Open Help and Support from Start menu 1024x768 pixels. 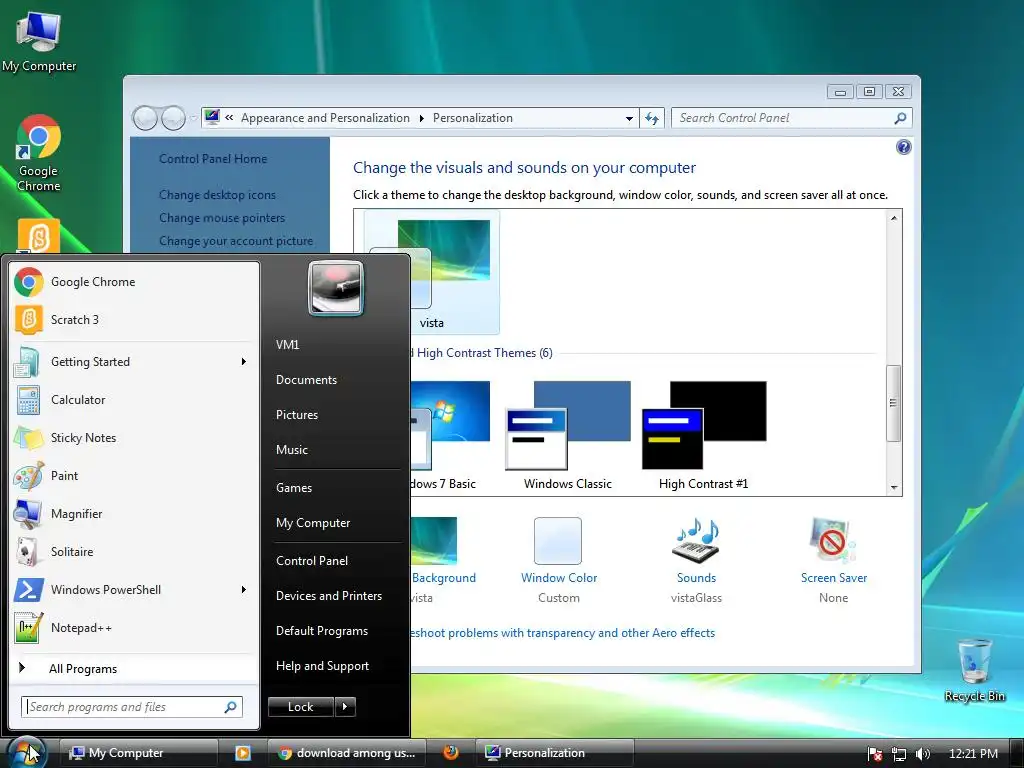(x=322, y=666)
